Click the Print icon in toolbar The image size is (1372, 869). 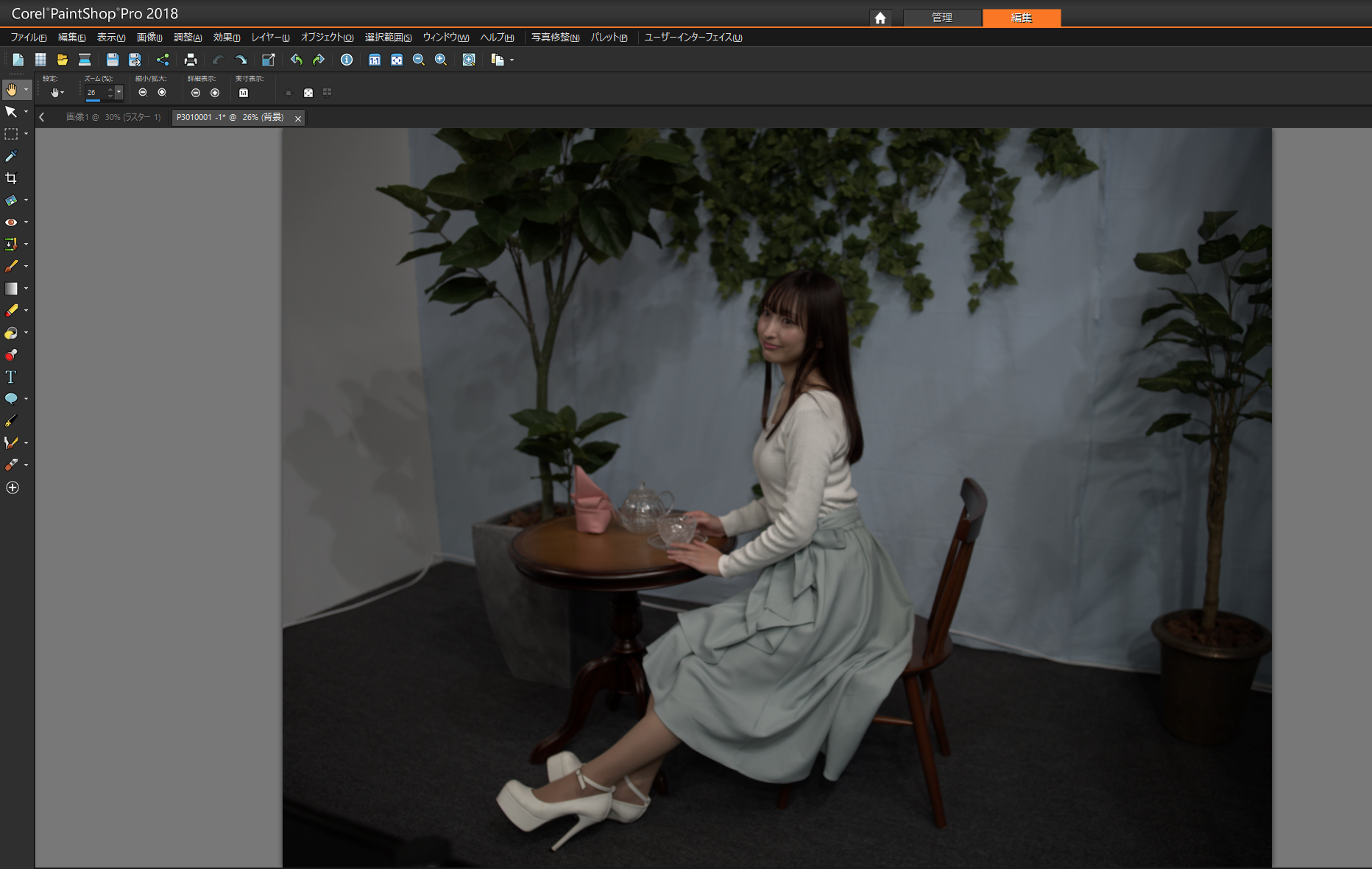191,60
